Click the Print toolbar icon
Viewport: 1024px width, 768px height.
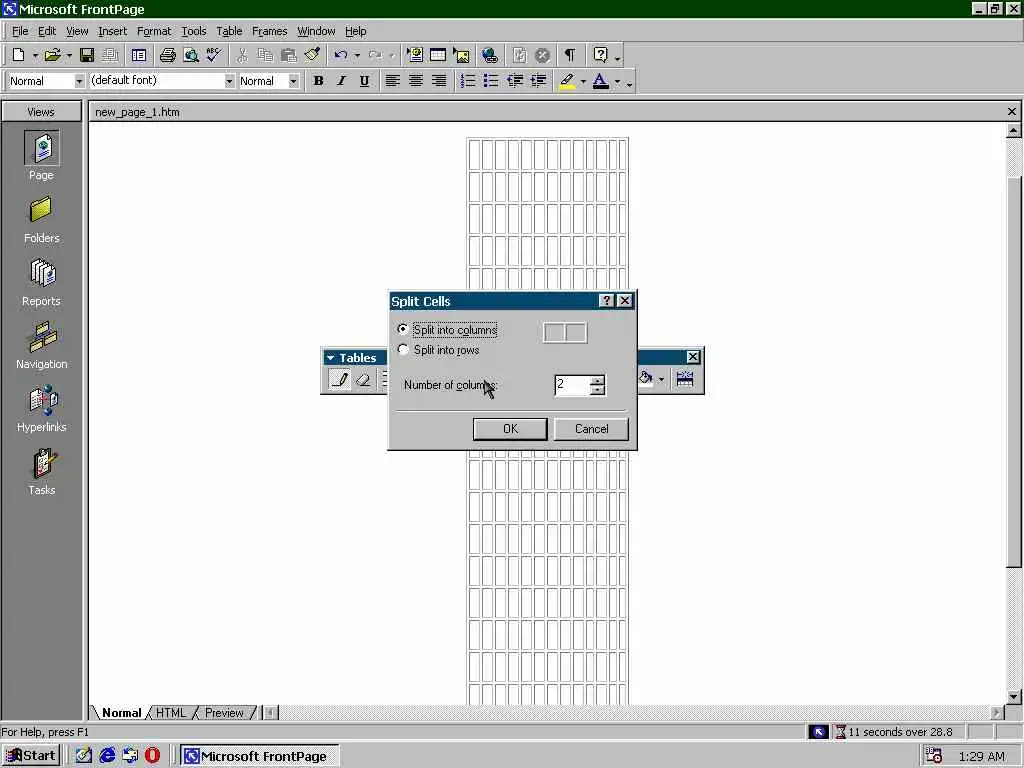click(168, 56)
